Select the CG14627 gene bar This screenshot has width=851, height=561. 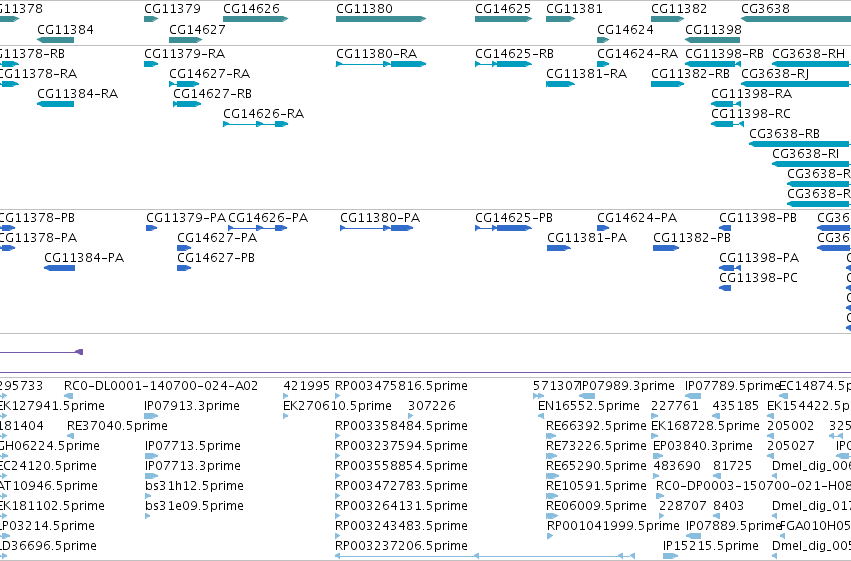coord(186,40)
